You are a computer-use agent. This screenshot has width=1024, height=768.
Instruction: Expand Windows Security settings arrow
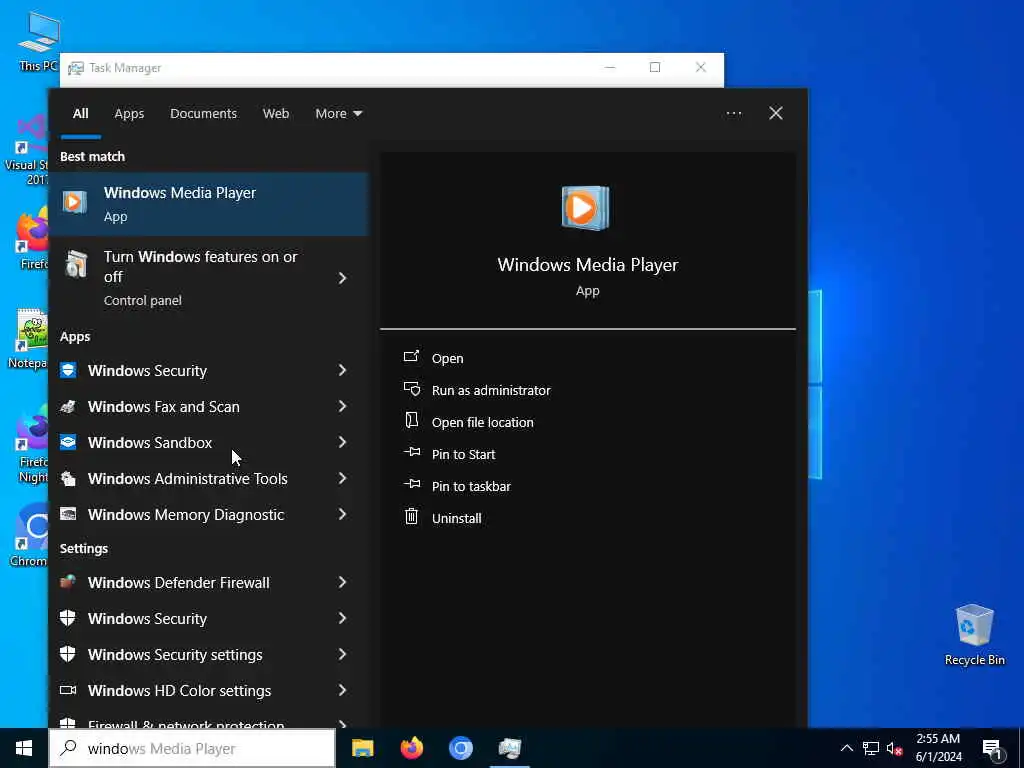(x=342, y=654)
